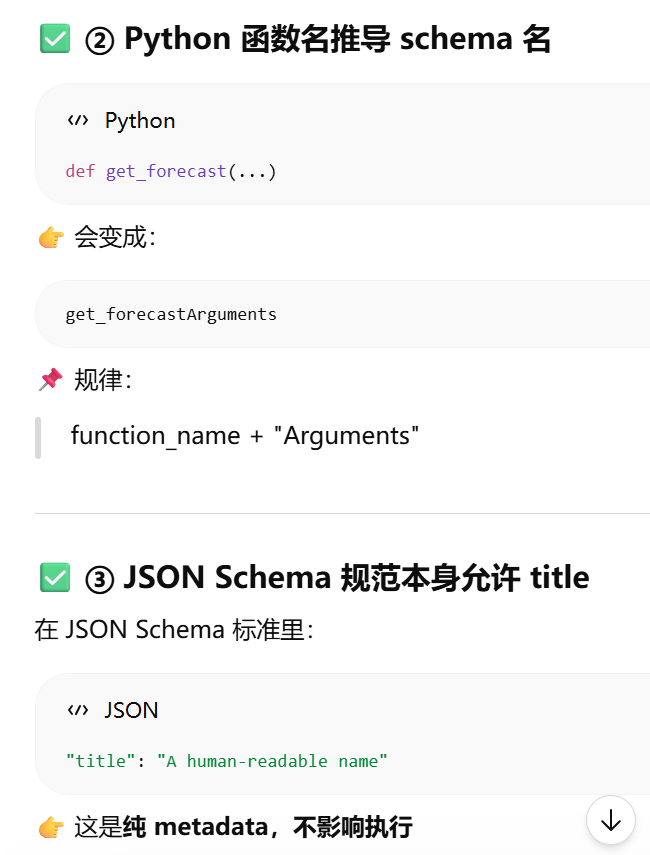Screen dimensions: 650x855
Task: Click the circled number ② in heading
Action: tap(100, 40)
